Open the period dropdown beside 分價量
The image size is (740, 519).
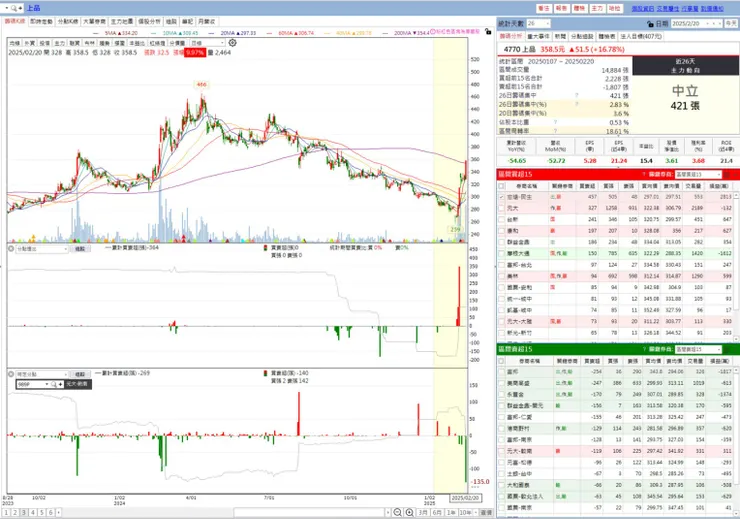coord(208,43)
